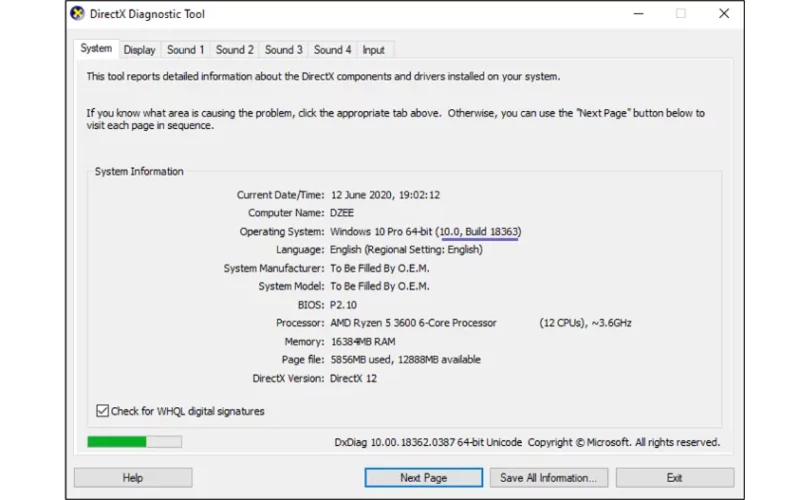800x500 pixels.
Task: Click the DirectX Diagnostic Tool title icon
Action: point(78,14)
